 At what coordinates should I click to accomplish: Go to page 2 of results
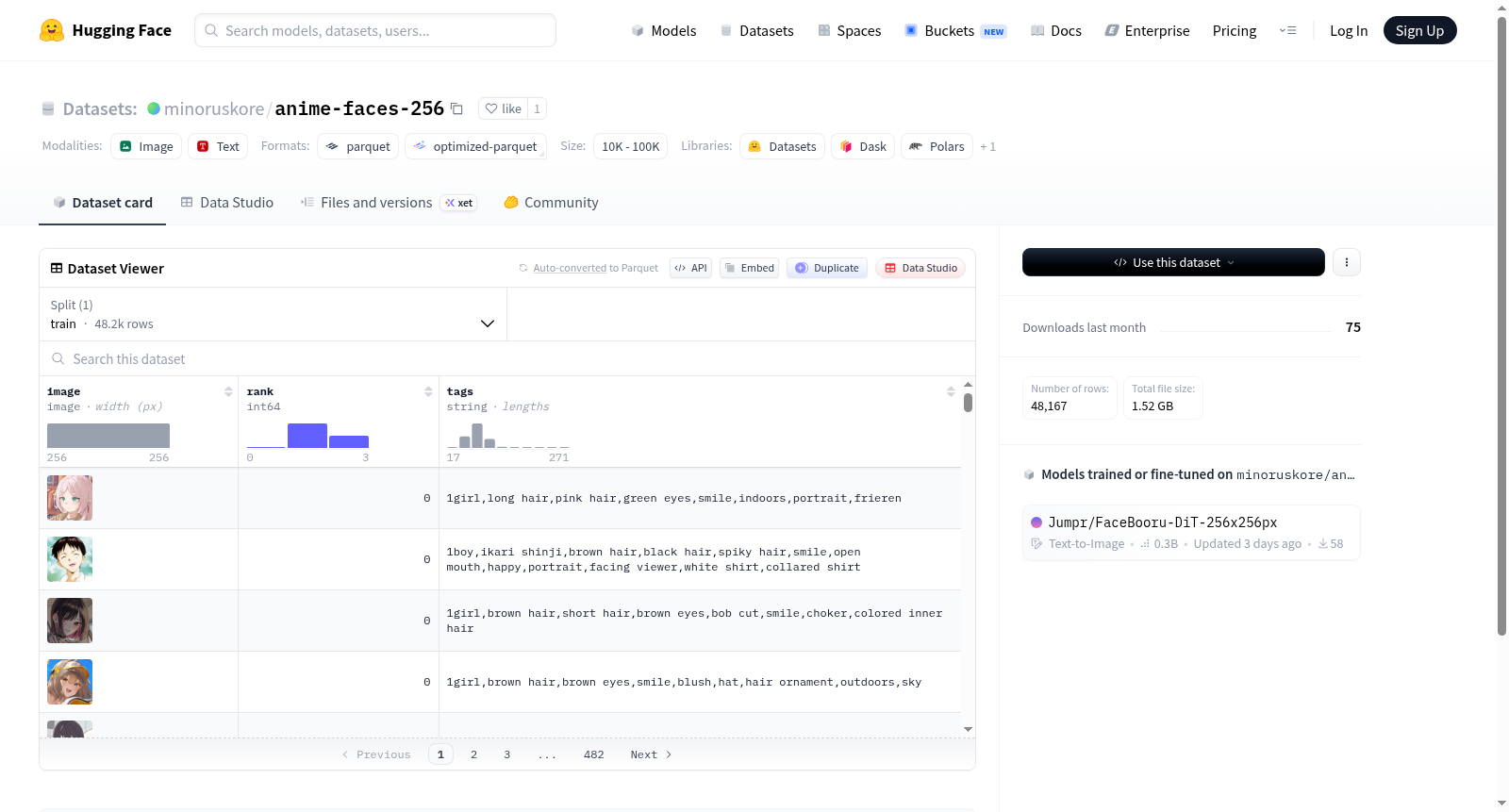(x=473, y=754)
